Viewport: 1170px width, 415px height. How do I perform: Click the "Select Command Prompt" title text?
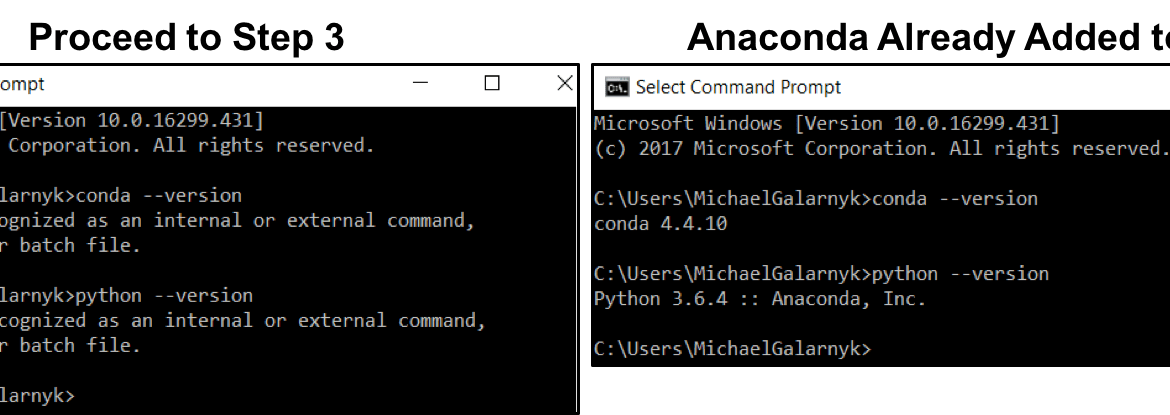click(738, 87)
